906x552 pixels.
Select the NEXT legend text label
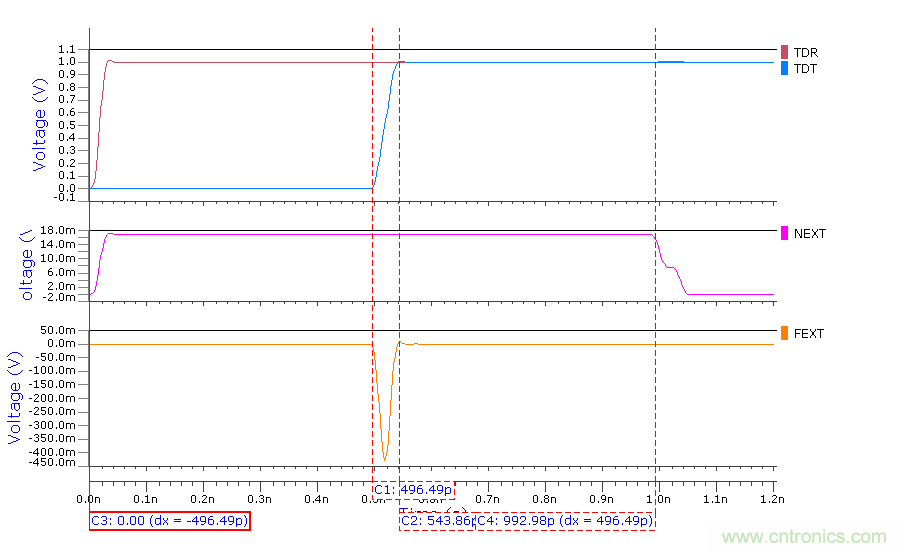tap(810, 234)
